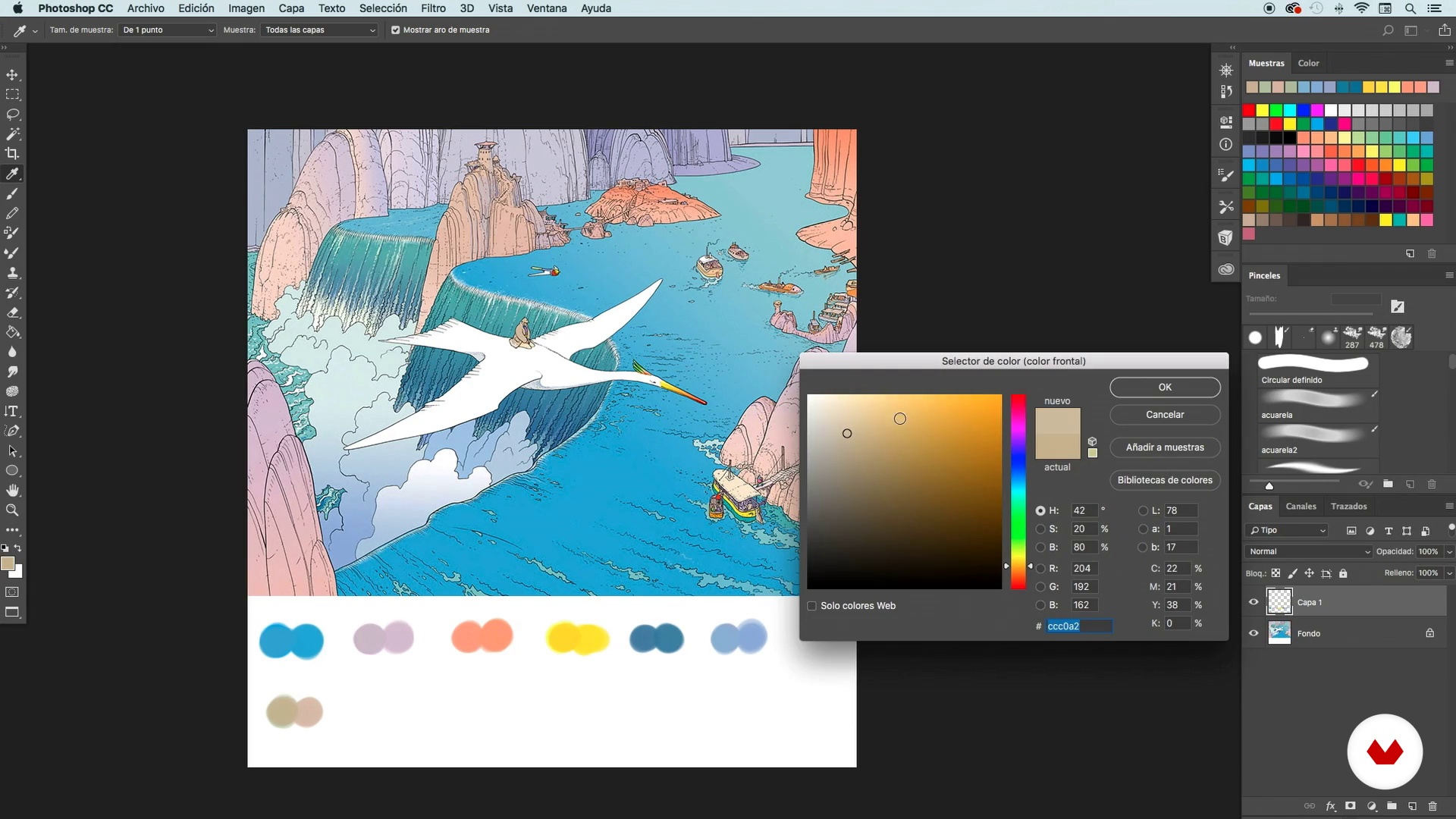Select the Blur drop tool
Image resolution: width=1456 pixels, height=819 pixels.
point(12,352)
